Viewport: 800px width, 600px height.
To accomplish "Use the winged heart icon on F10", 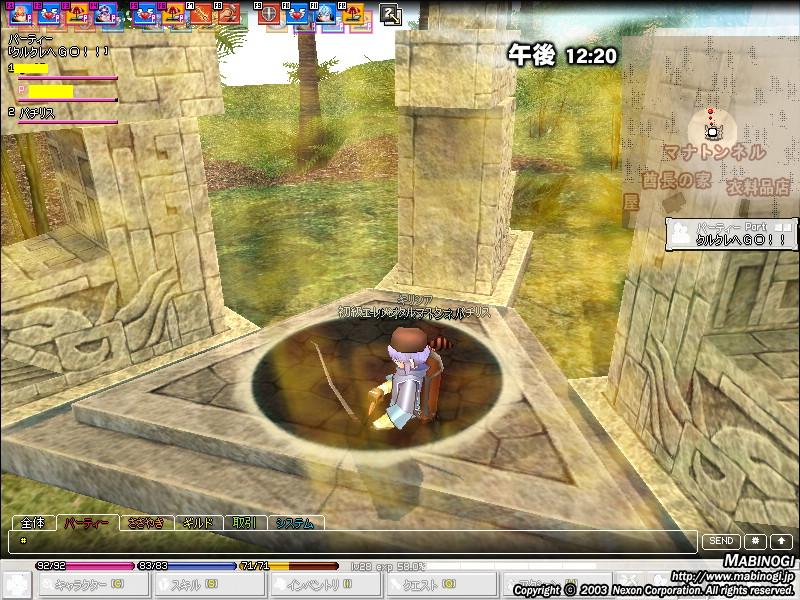I will tap(296, 13).
